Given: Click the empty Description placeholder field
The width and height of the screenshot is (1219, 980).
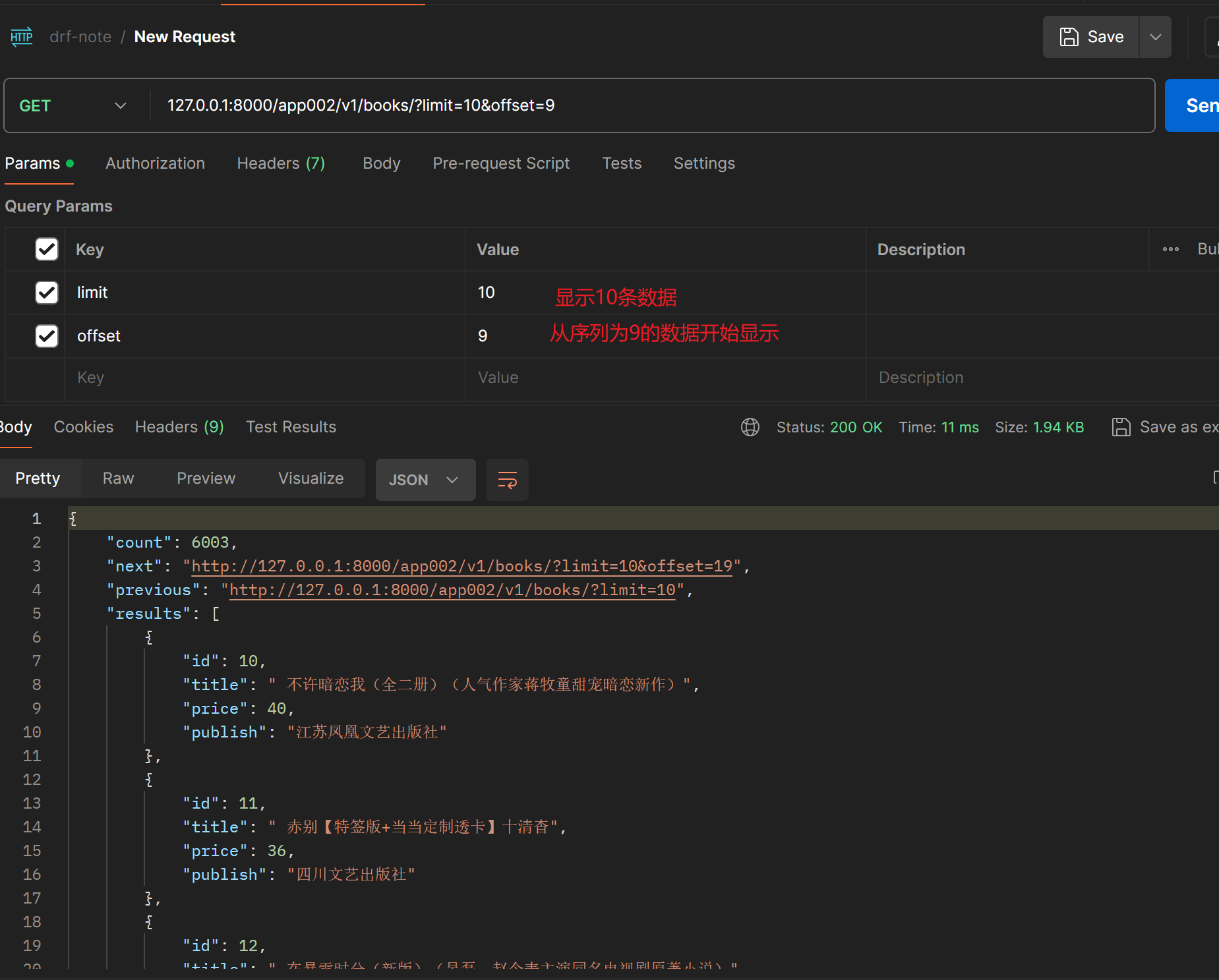Looking at the screenshot, I should tap(1042, 378).
